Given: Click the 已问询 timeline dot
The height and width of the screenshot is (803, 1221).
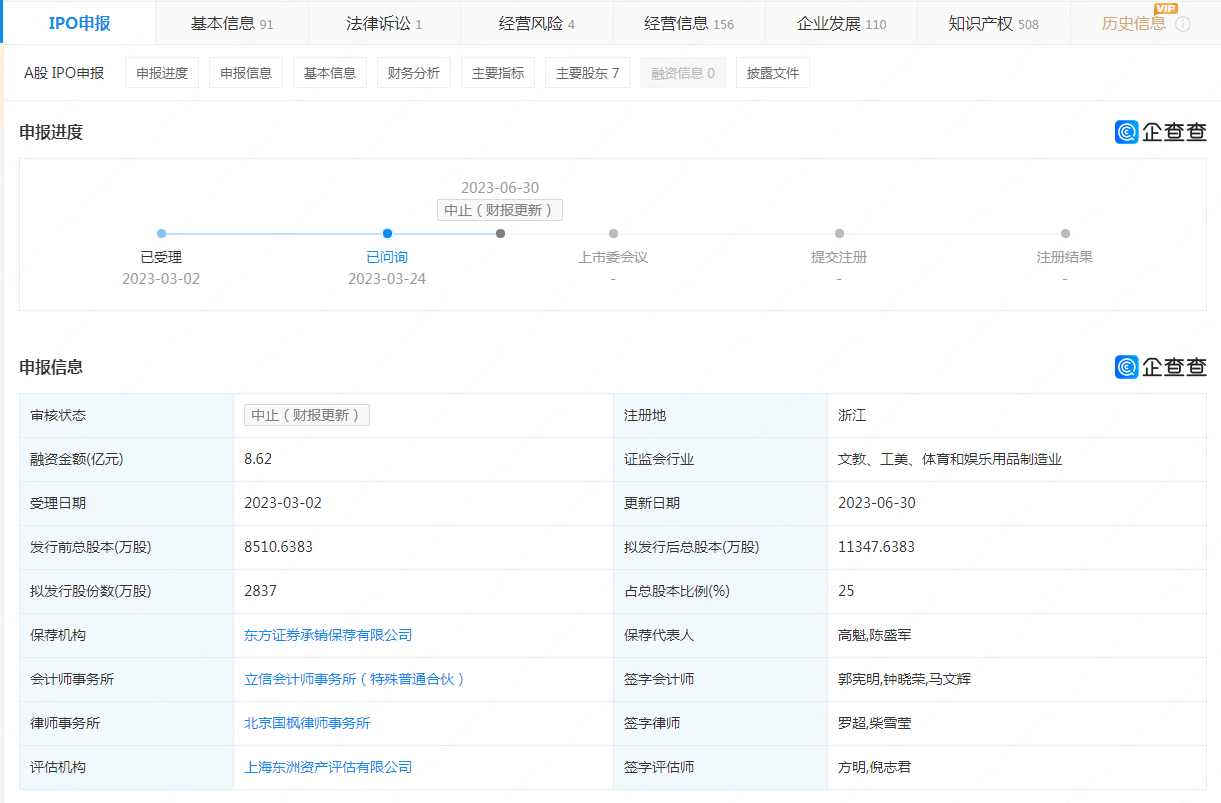Looking at the screenshot, I should coord(387,234).
